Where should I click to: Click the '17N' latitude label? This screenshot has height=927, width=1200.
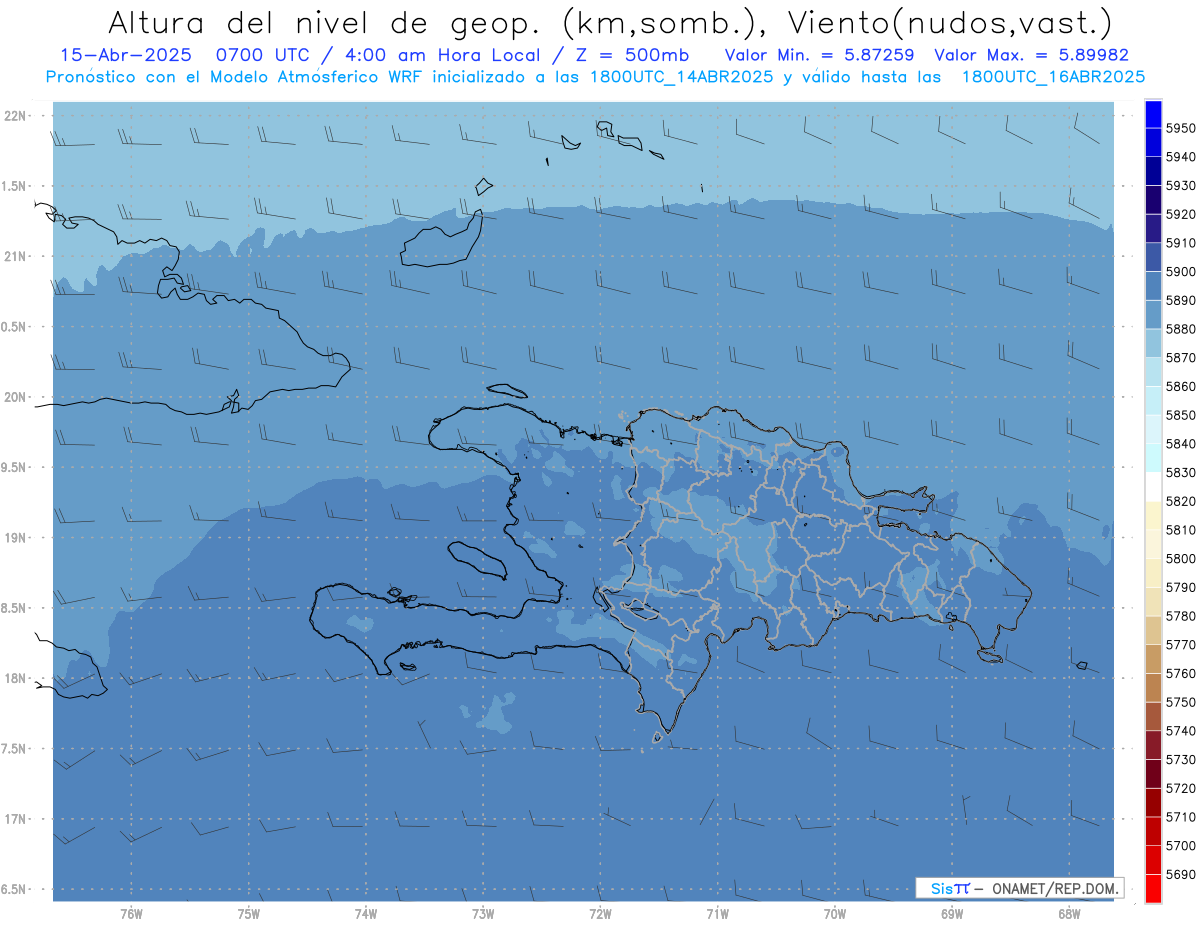[14, 819]
